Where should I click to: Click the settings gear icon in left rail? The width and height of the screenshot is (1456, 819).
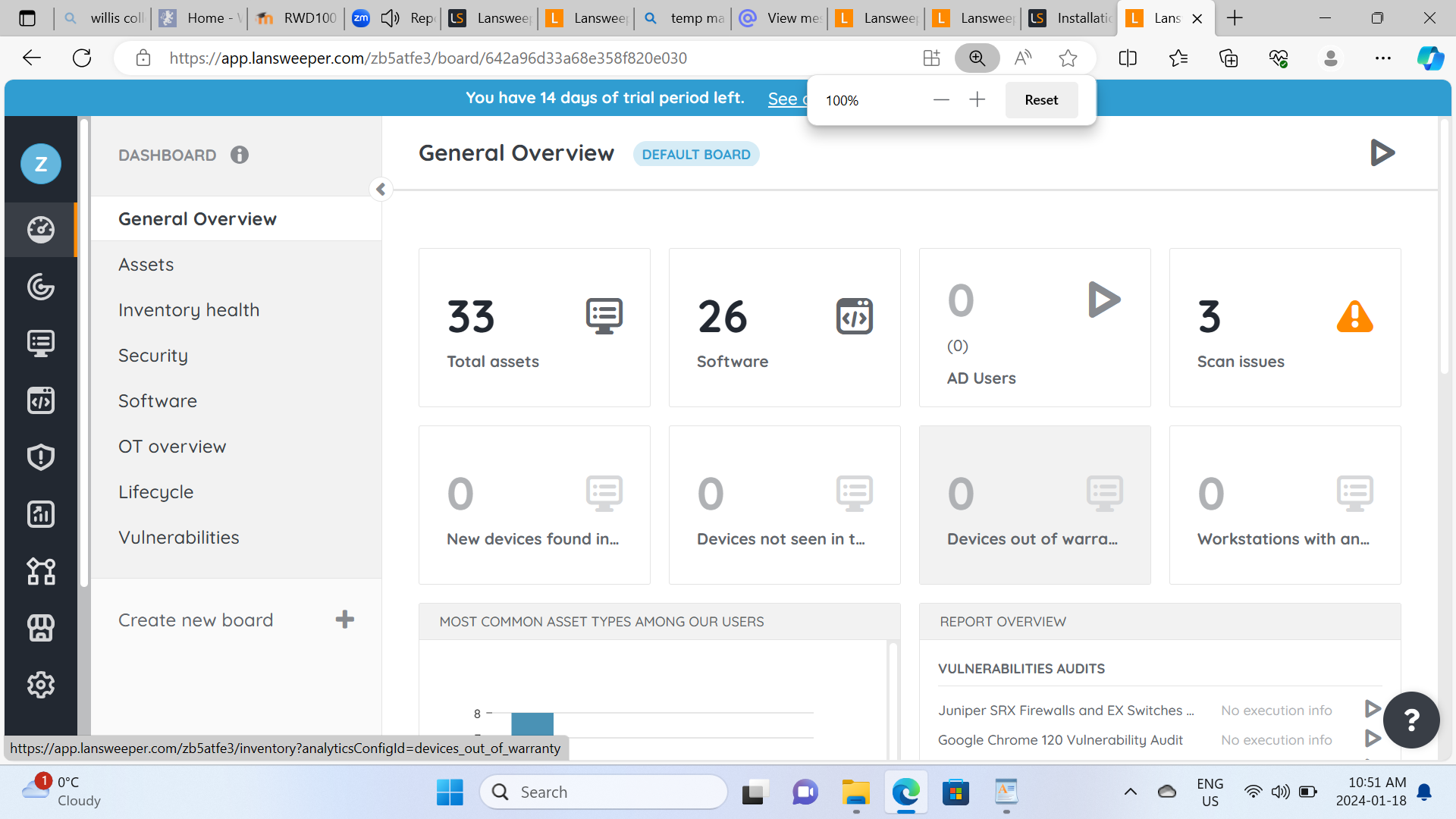pos(41,685)
